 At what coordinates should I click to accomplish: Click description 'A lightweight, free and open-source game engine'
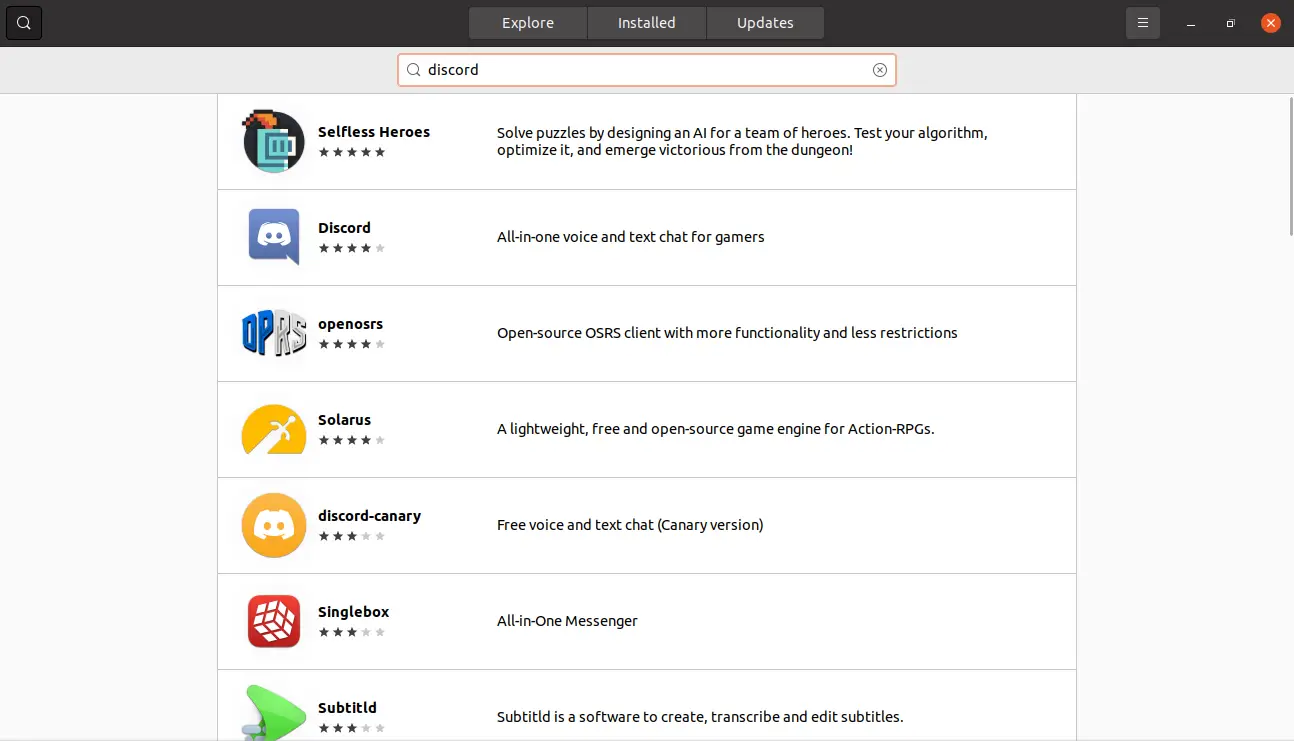(715, 429)
